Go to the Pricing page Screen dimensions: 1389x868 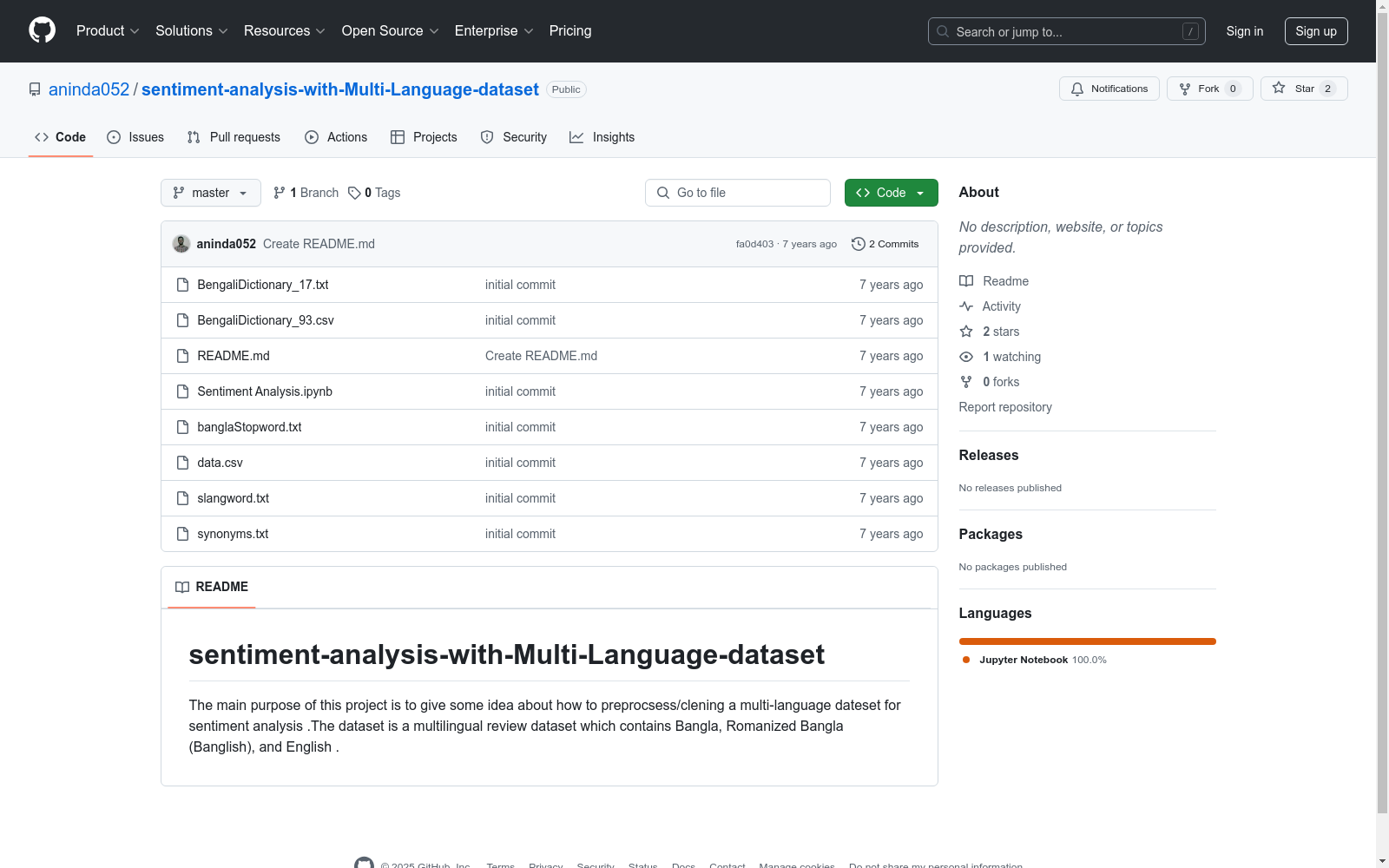click(x=570, y=31)
